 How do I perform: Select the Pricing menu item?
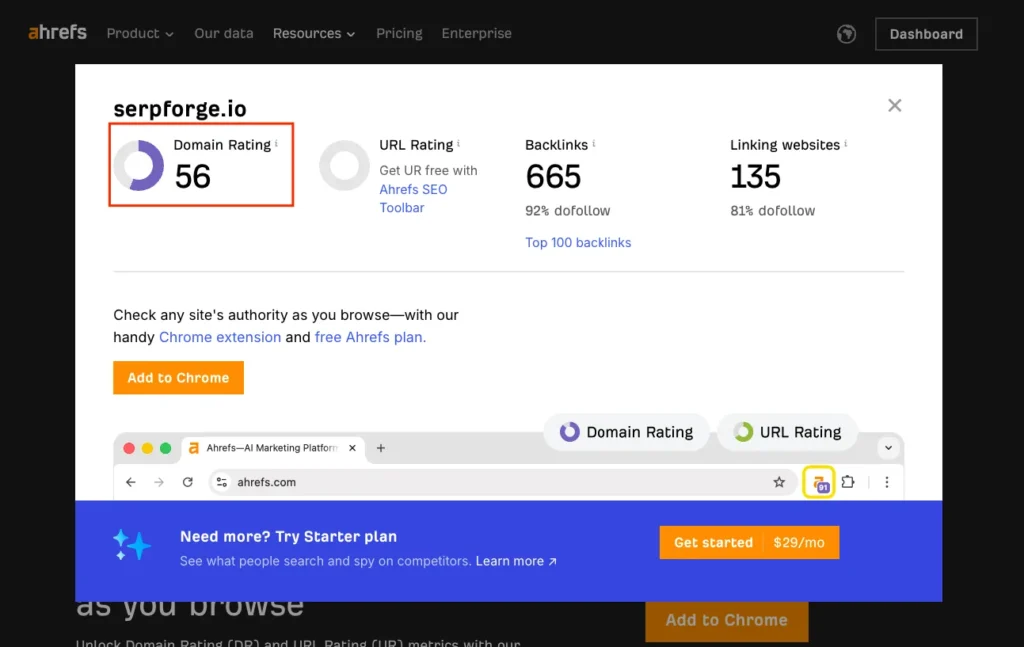point(399,33)
